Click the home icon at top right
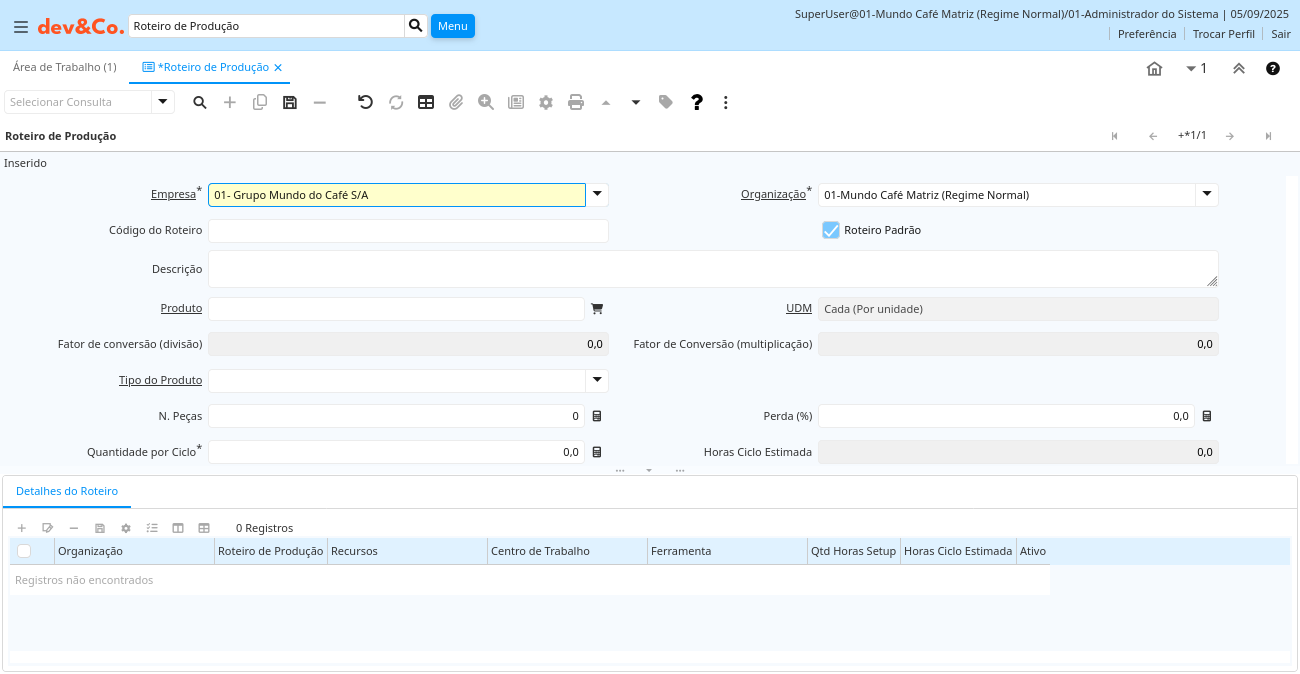The width and height of the screenshot is (1300, 674). pos(1154,69)
